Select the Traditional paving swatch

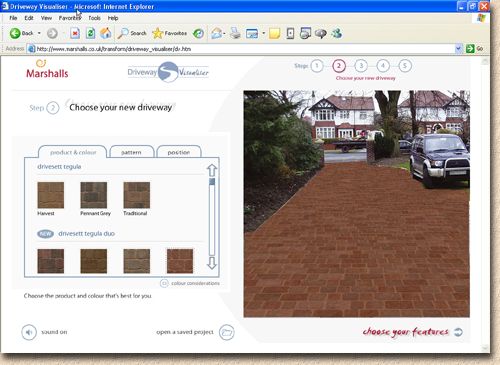137,195
